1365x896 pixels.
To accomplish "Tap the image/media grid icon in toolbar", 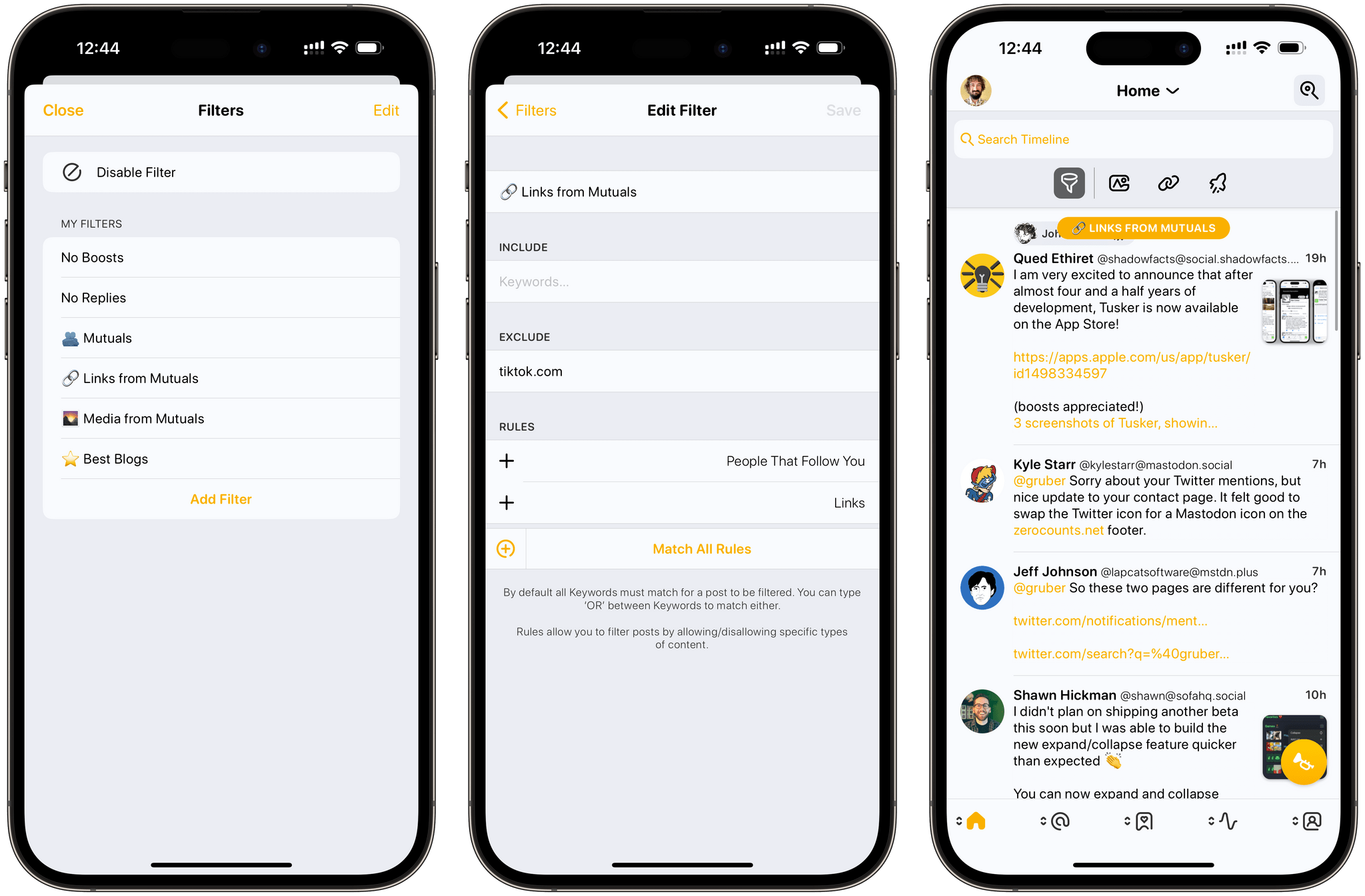I will pyautogui.click(x=1120, y=183).
